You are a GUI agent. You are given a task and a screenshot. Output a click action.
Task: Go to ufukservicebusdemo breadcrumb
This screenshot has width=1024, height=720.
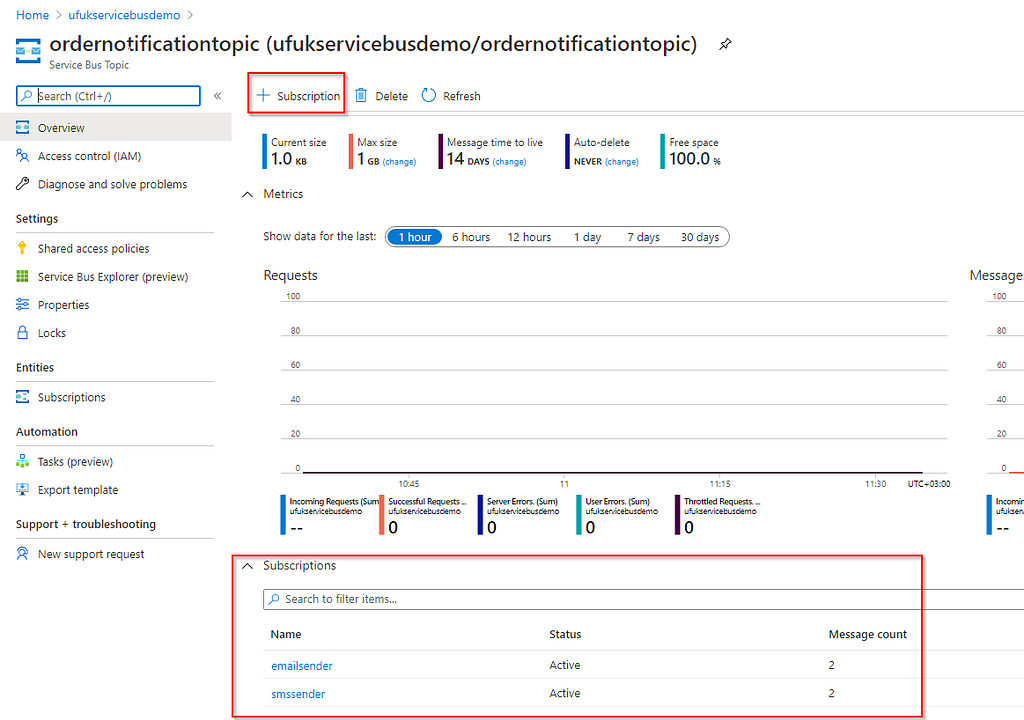coord(124,14)
